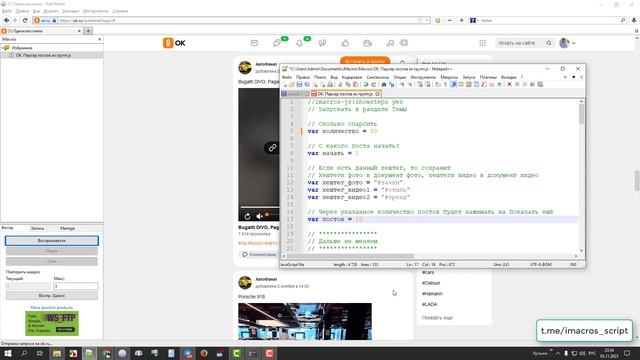This screenshot has height=360, width=640.
Task: Select the first inactive Notepad++ document tab
Action: pyautogui.click(x=295, y=94)
